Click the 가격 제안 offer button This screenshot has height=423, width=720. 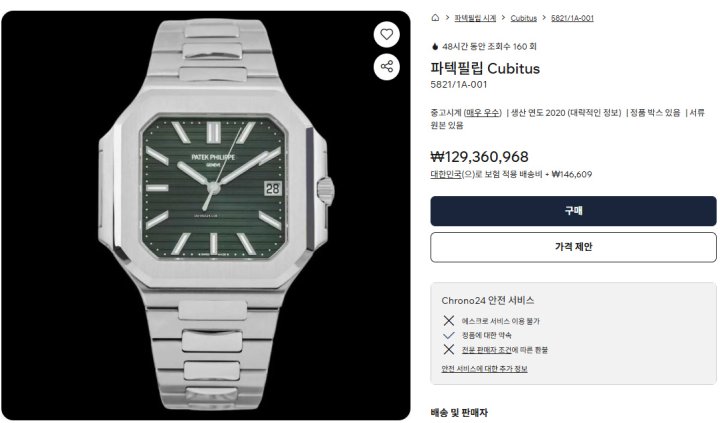click(x=573, y=247)
